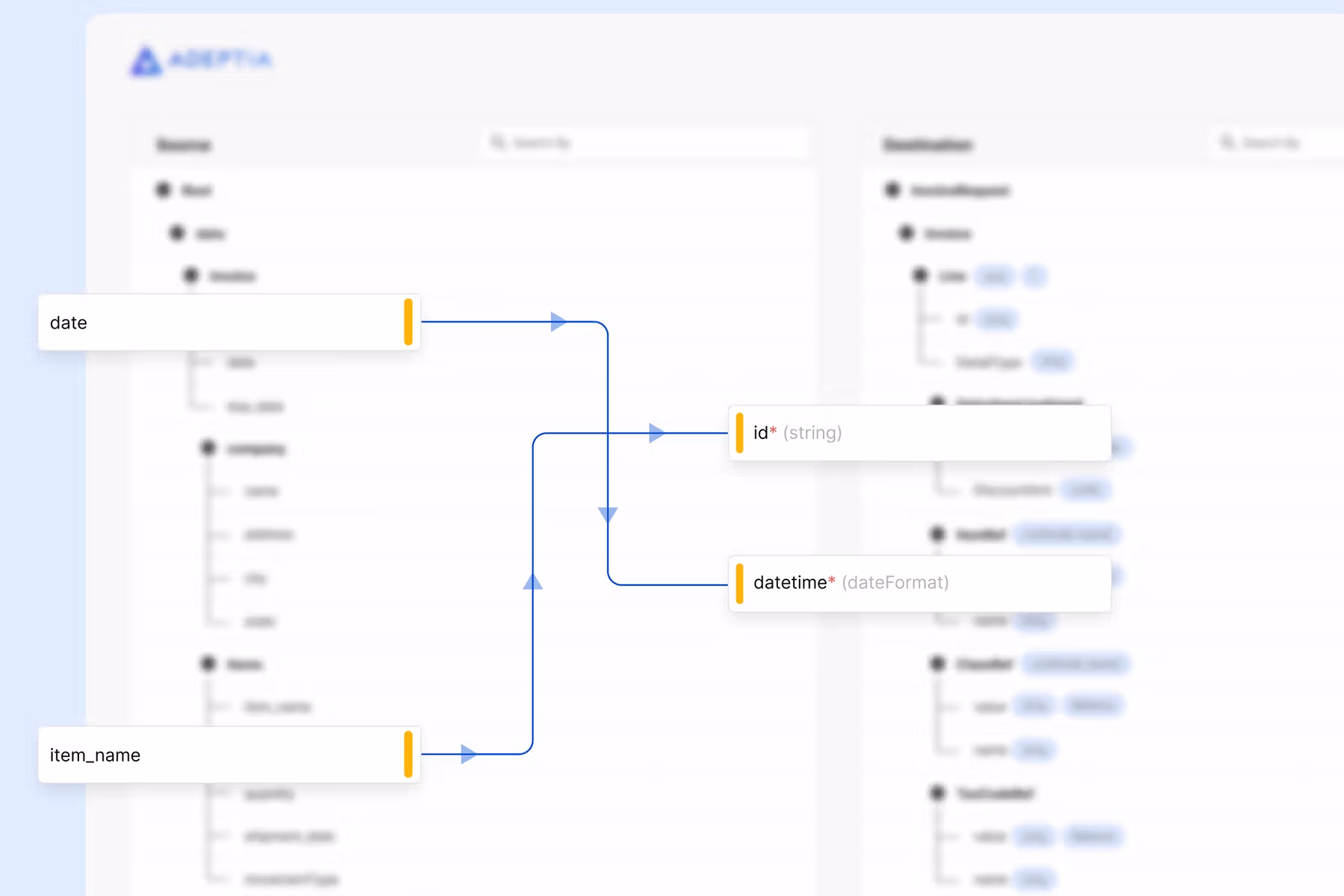This screenshot has width=1344, height=896.
Task: Select the "id* (string)" destination field
Action: coord(920,433)
